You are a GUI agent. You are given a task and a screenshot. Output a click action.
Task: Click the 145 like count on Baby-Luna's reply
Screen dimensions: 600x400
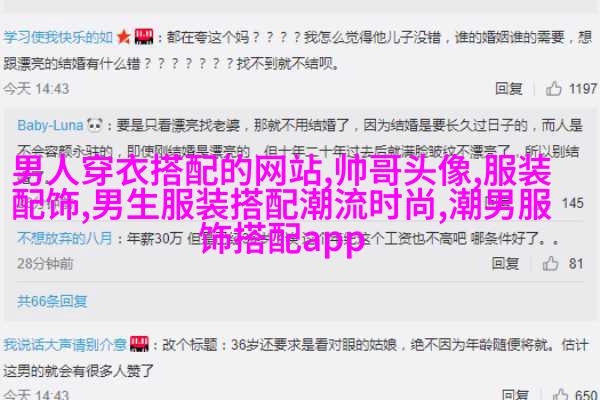572,203
